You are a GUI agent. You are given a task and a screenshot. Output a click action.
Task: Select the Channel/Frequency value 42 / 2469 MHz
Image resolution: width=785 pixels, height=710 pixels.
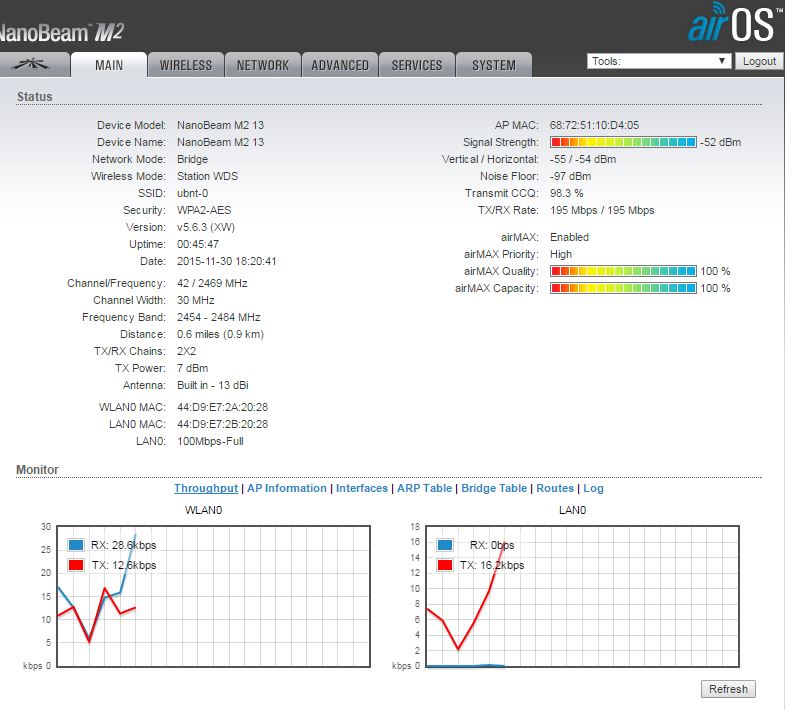212,283
